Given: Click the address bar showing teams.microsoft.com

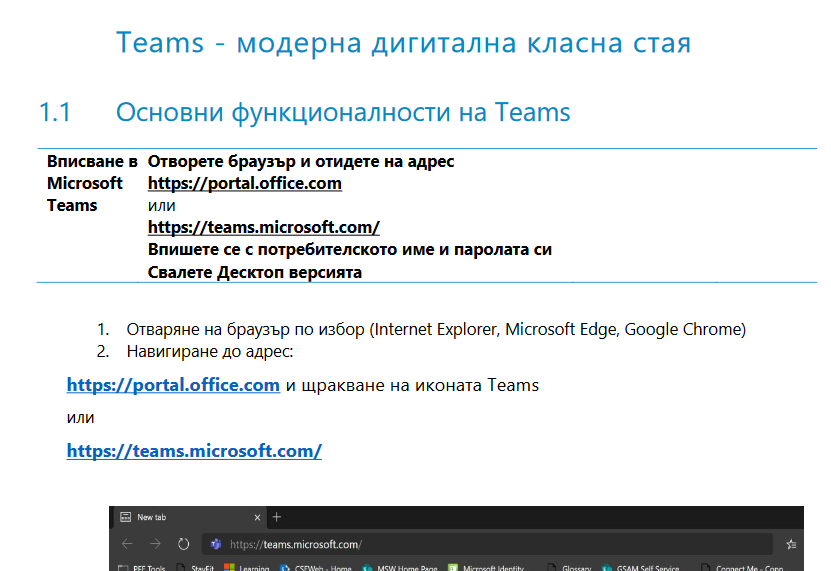Looking at the screenshot, I should click(488, 544).
